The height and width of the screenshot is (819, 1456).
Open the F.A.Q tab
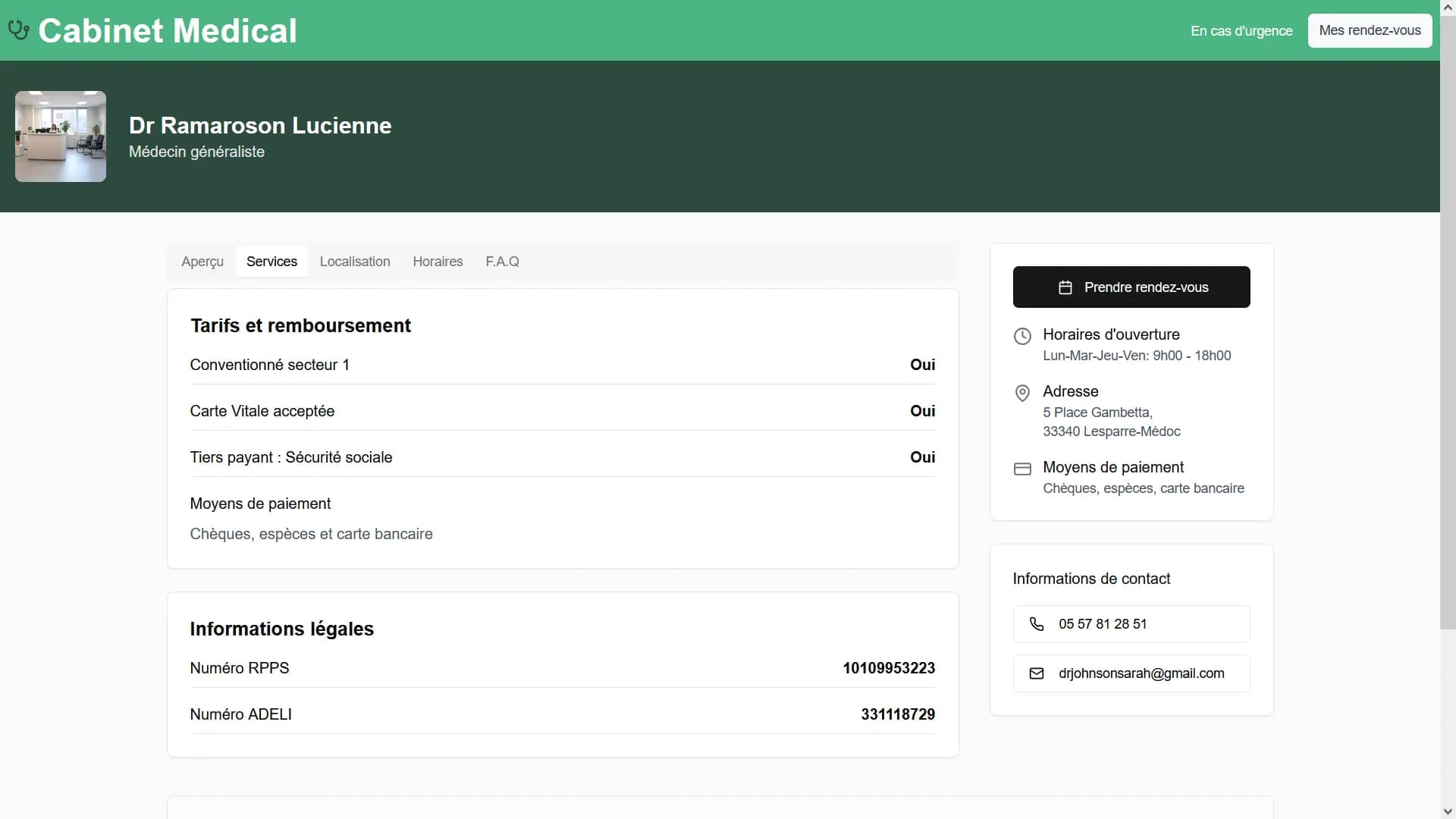[502, 262]
